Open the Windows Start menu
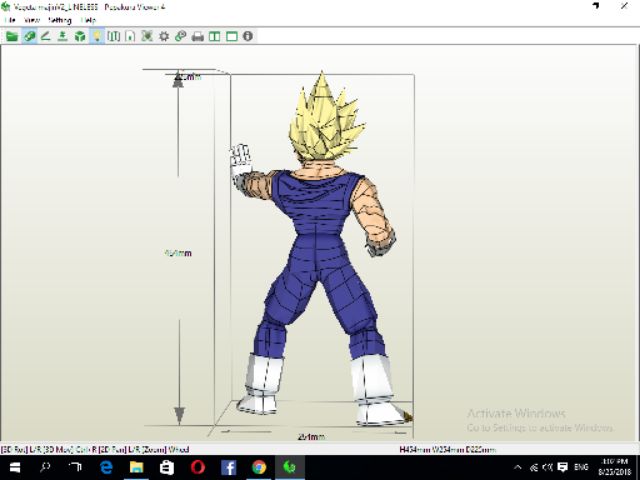The height and width of the screenshot is (480, 640). 15,467
